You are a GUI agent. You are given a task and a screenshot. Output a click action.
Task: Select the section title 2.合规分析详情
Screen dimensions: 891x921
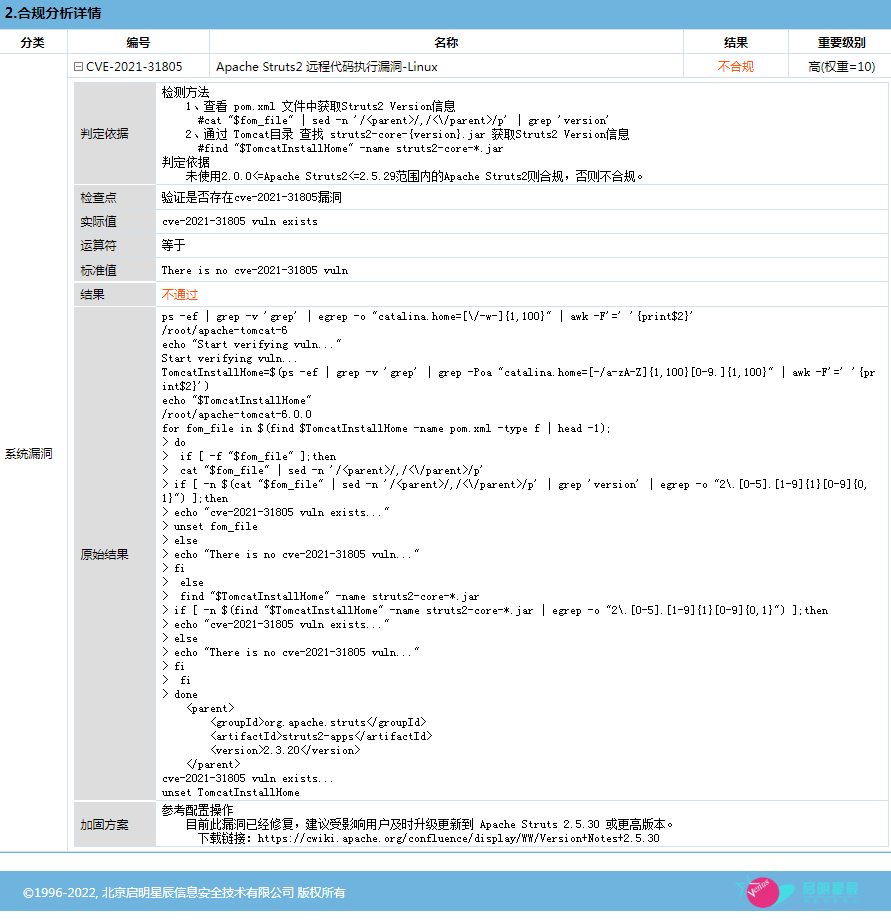click(53, 13)
